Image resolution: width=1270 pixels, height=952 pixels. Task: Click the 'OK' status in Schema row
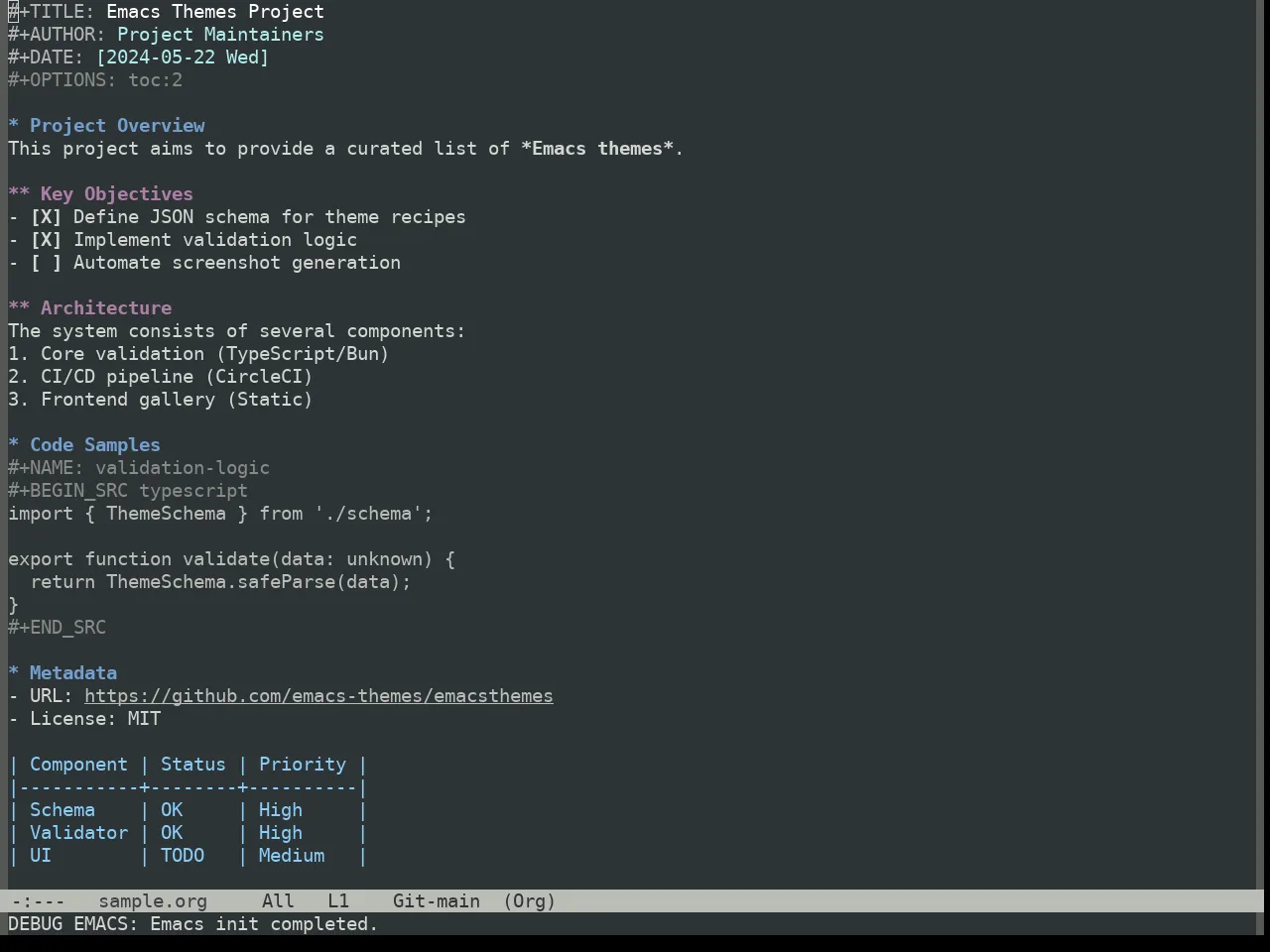[x=172, y=810]
